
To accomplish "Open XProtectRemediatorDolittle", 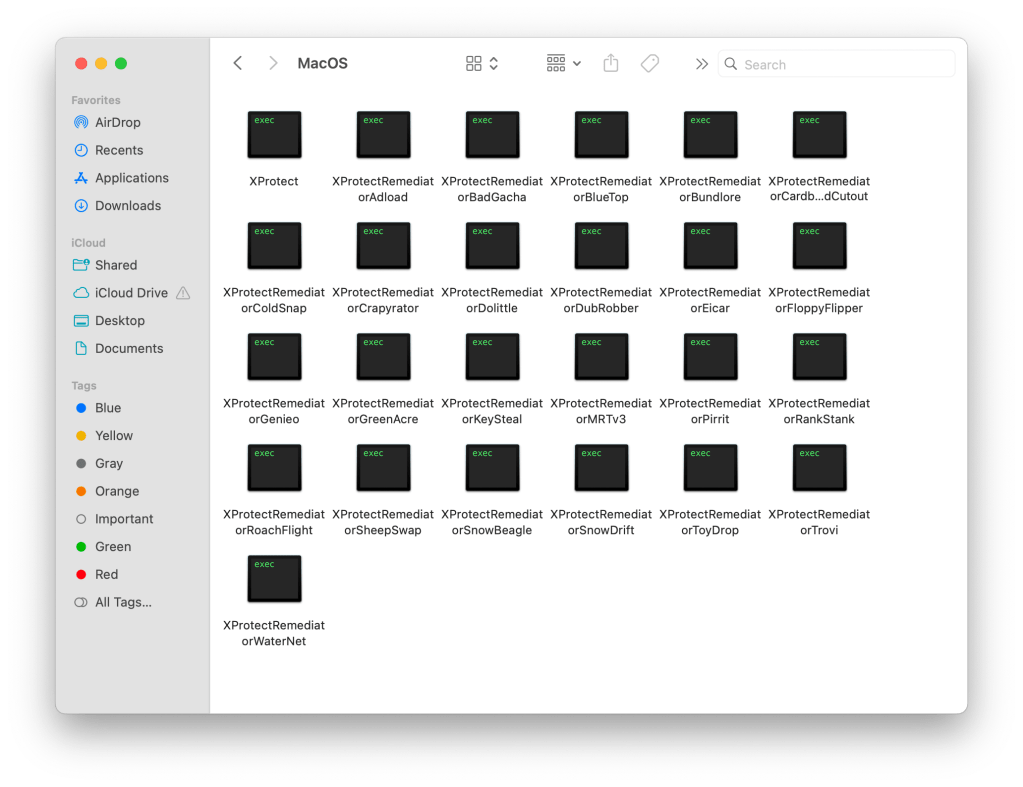I will click(492, 245).
